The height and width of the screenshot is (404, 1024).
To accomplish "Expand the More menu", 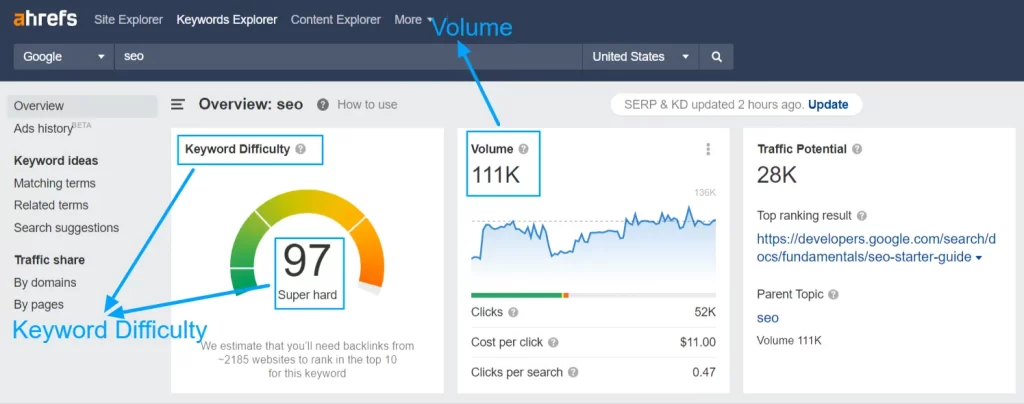I will tap(413, 20).
